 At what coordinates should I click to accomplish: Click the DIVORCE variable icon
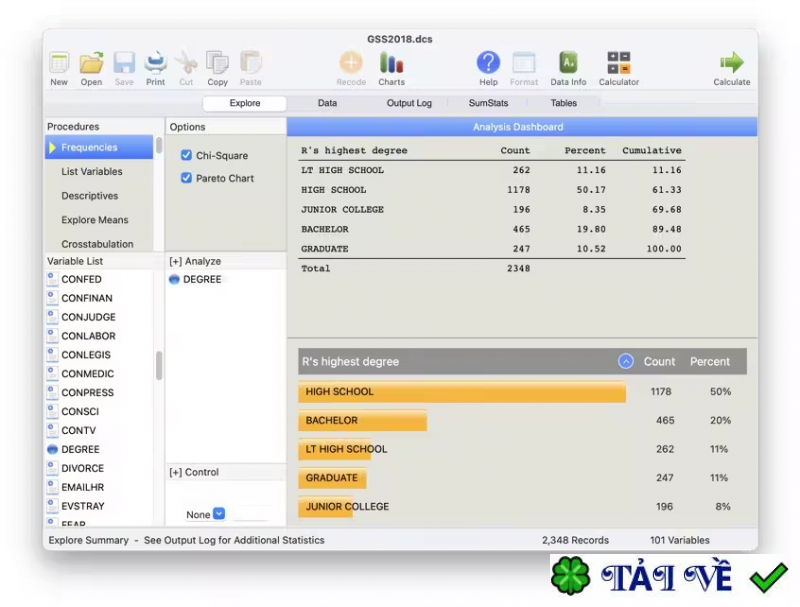point(52,468)
